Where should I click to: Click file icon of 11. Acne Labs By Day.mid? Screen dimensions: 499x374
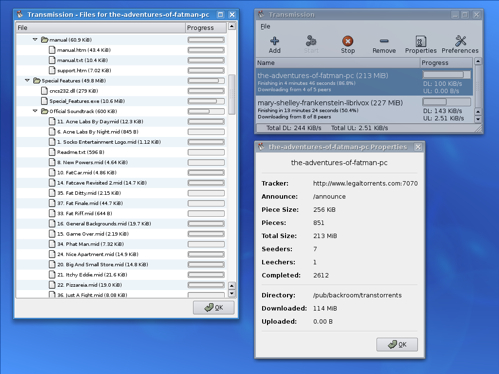pos(52,121)
